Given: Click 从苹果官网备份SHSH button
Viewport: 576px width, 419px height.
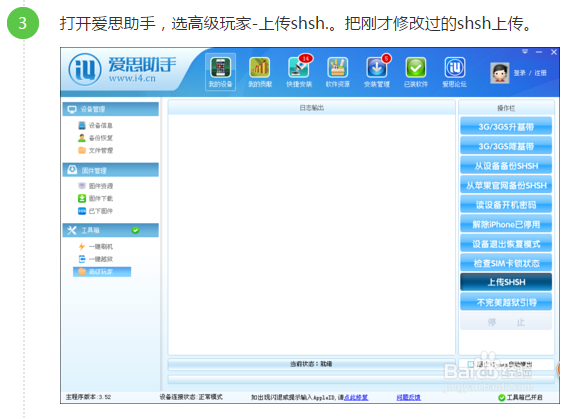Looking at the screenshot, I should (506, 185).
